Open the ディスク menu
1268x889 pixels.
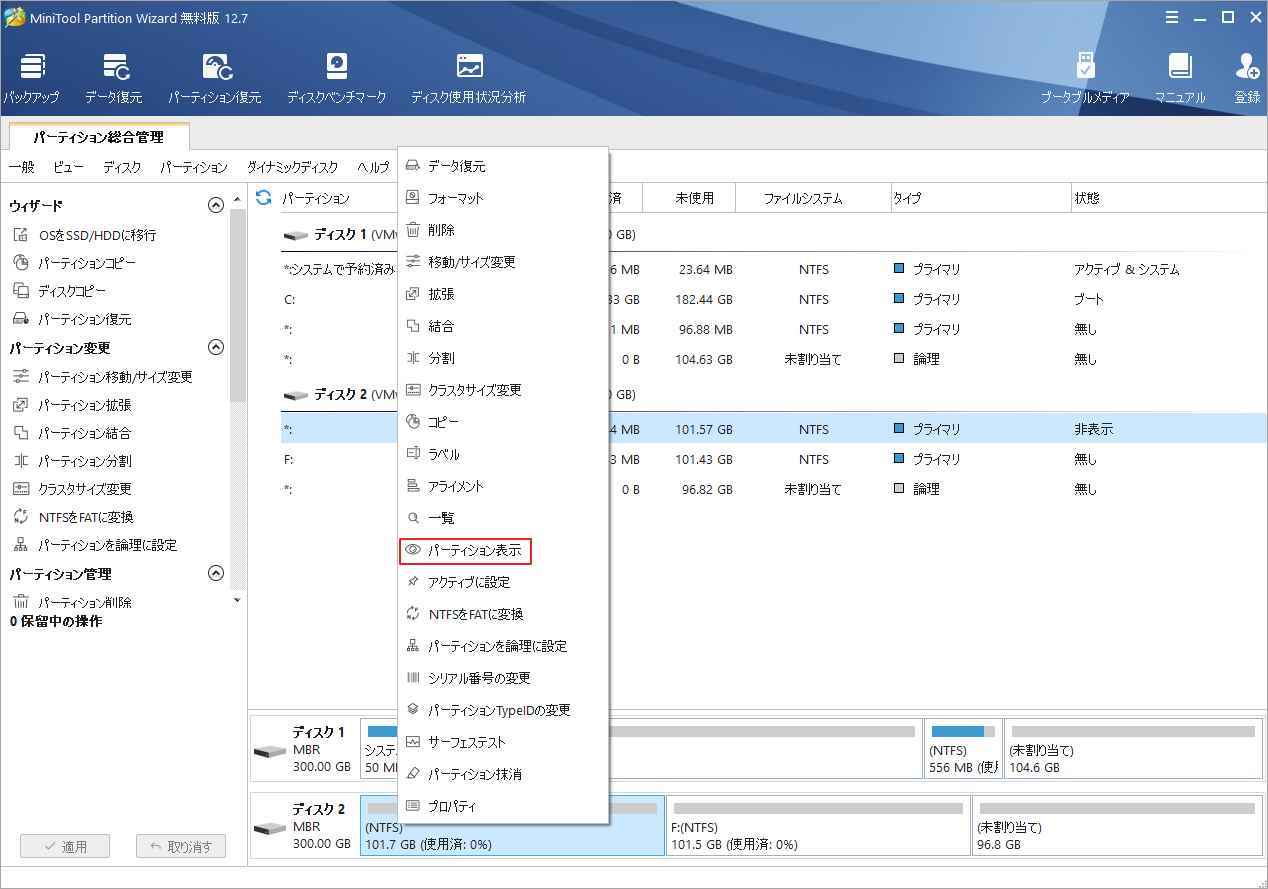click(x=121, y=167)
